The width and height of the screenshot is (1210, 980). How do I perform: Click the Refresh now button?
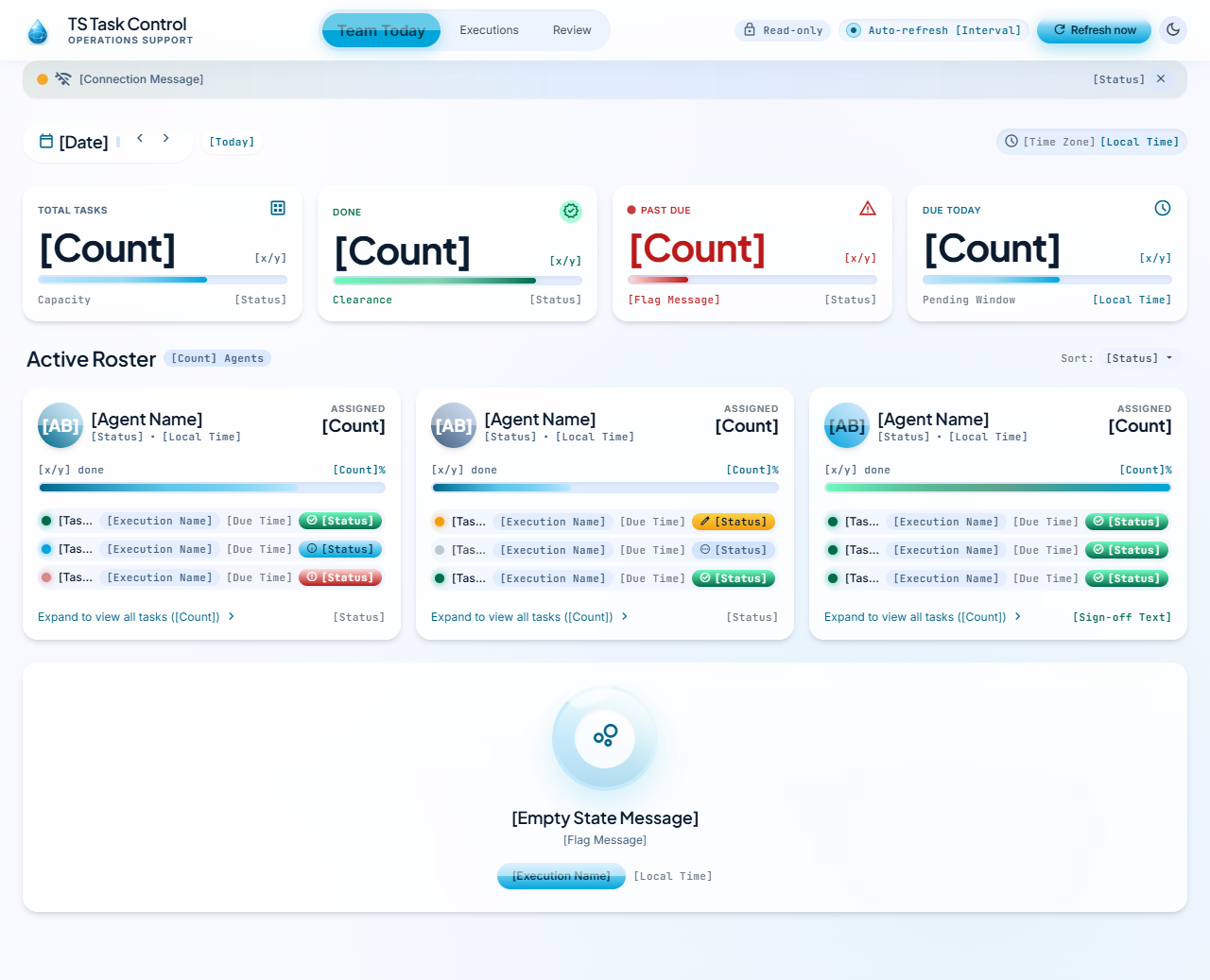(x=1094, y=30)
